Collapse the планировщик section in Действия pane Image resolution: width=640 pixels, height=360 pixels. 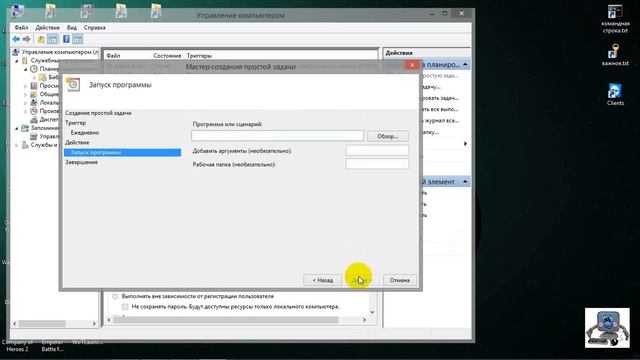(x=465, y=64)
